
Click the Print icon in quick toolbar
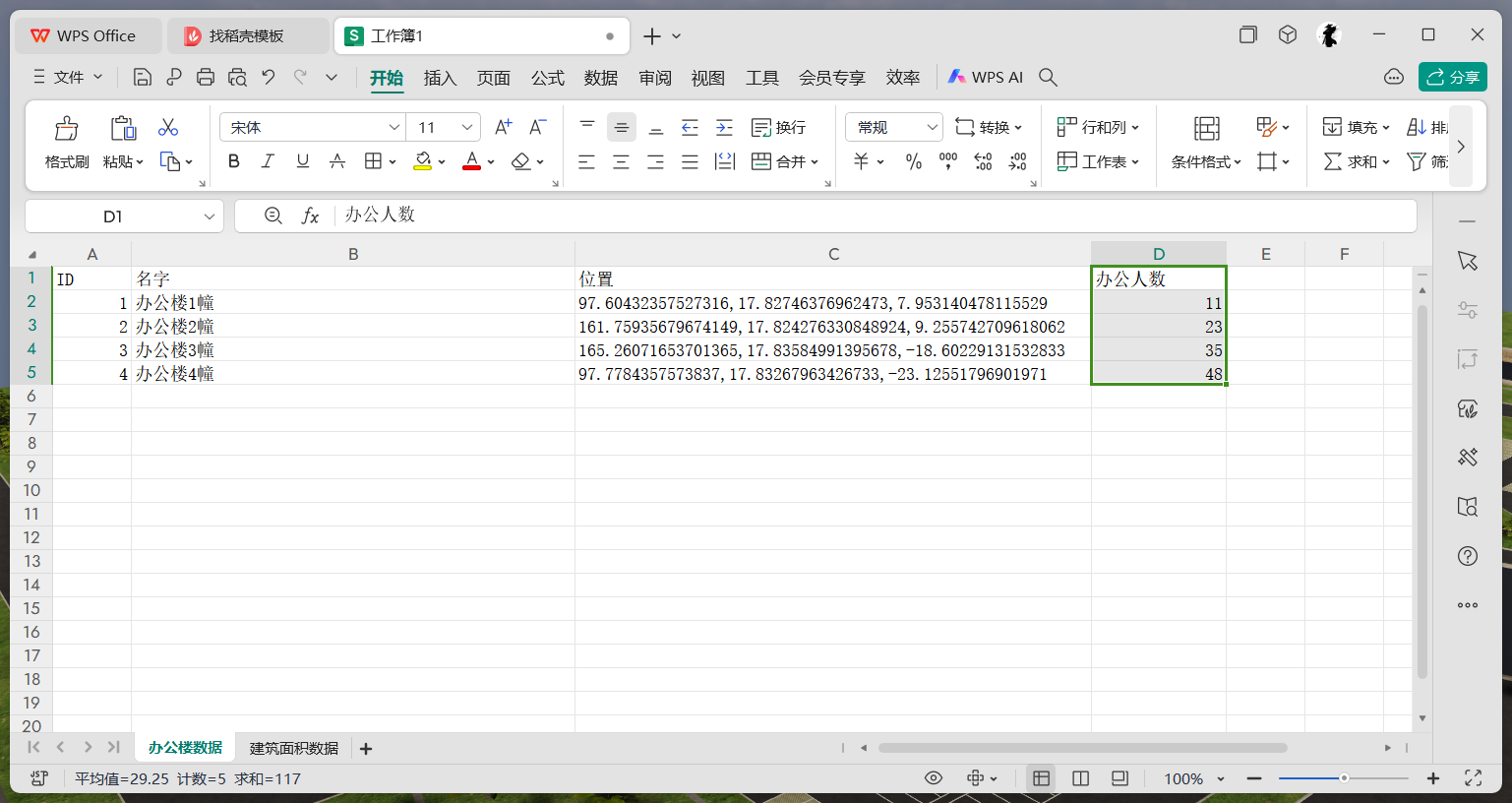(x=206, y=77)
